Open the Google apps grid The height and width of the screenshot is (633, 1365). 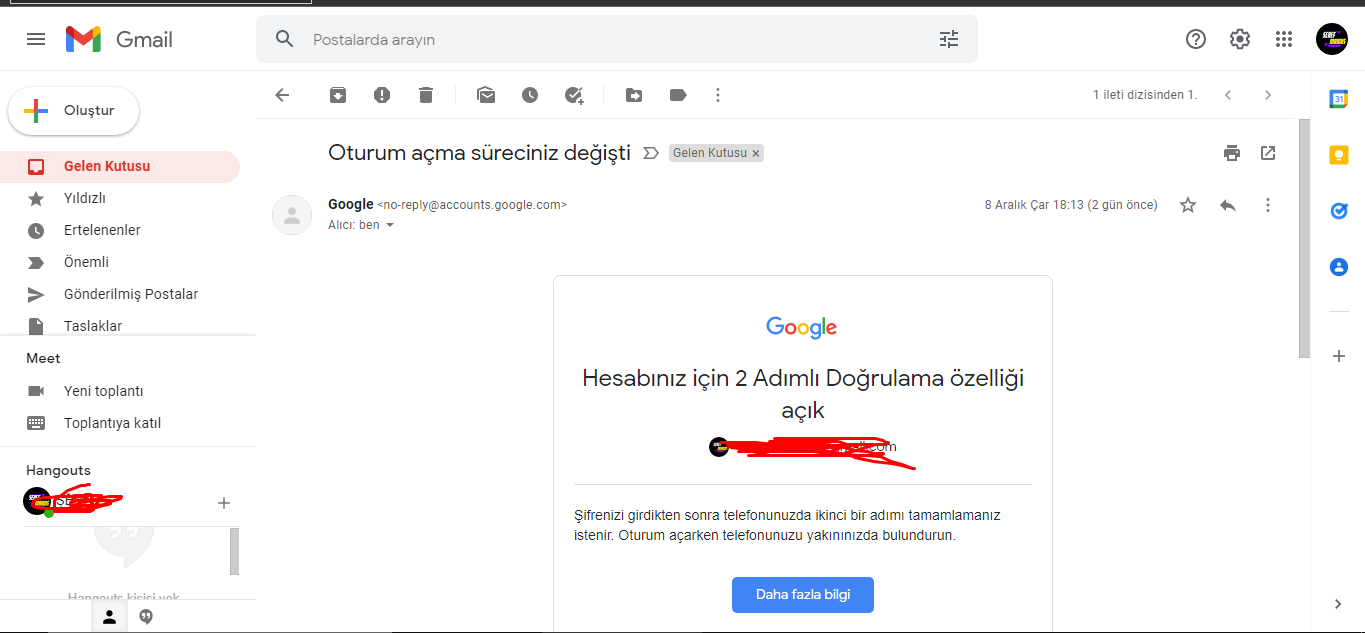coord(1284,39)
